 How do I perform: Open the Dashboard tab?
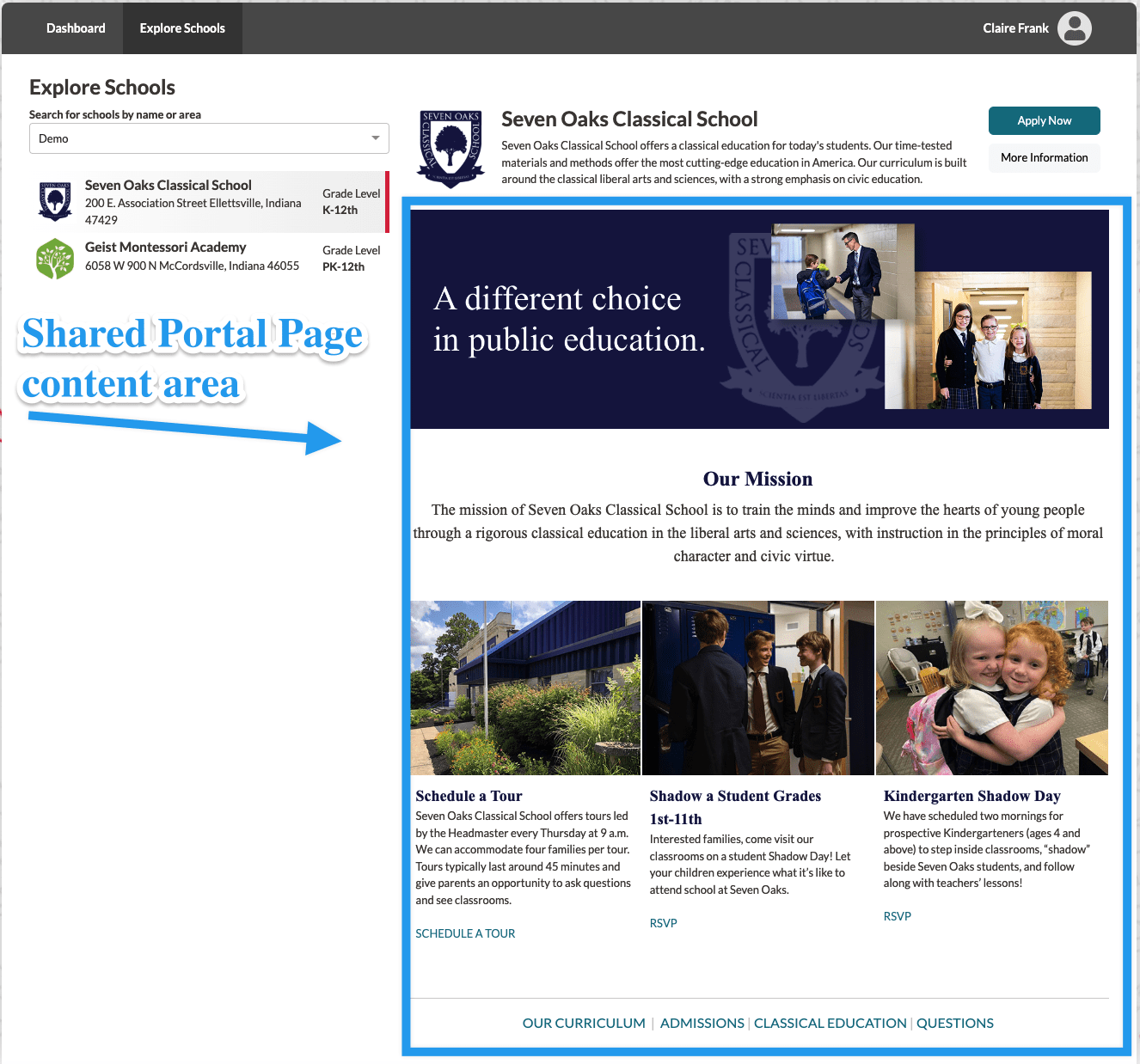point(76,28)
